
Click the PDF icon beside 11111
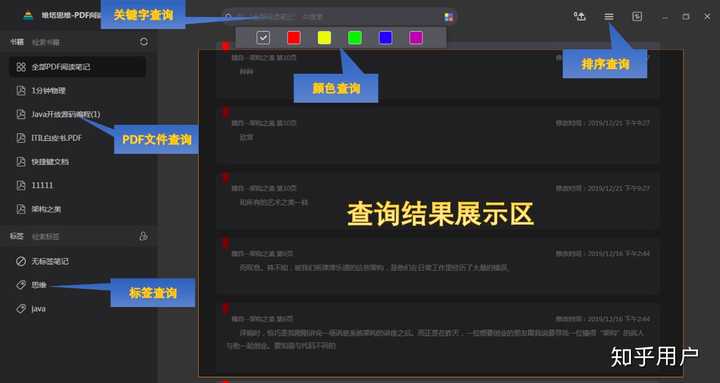click(21, 185)
